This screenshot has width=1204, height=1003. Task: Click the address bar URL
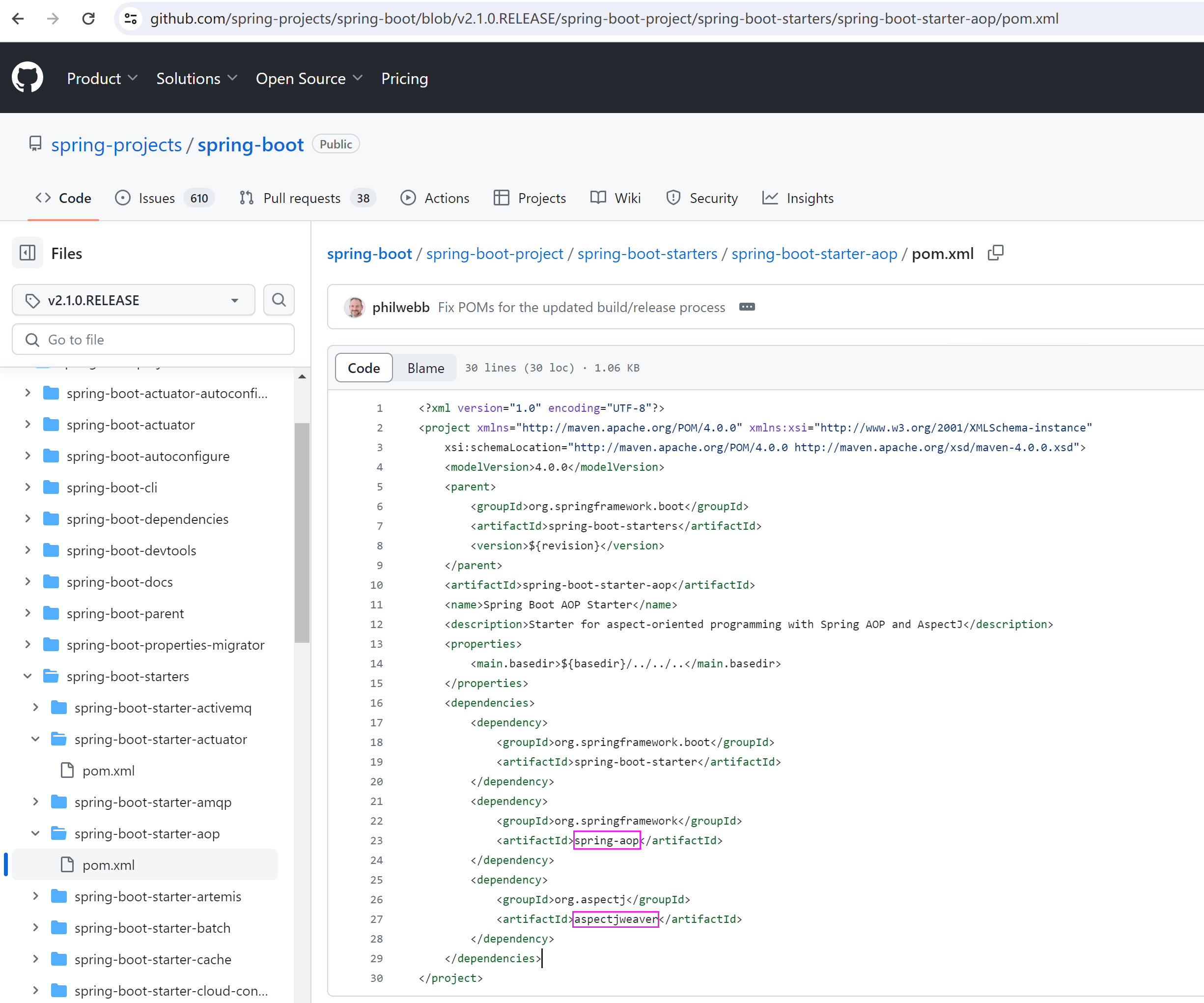pos(604,19)
